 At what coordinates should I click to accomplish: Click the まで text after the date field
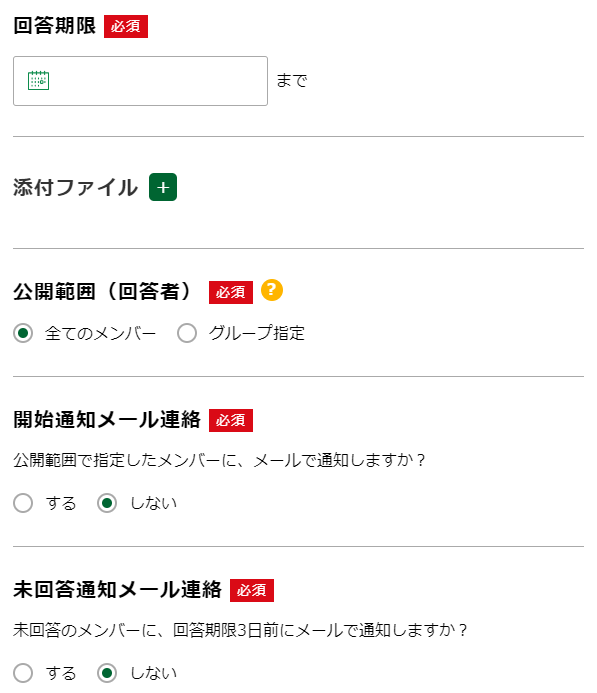click(292, 81)
